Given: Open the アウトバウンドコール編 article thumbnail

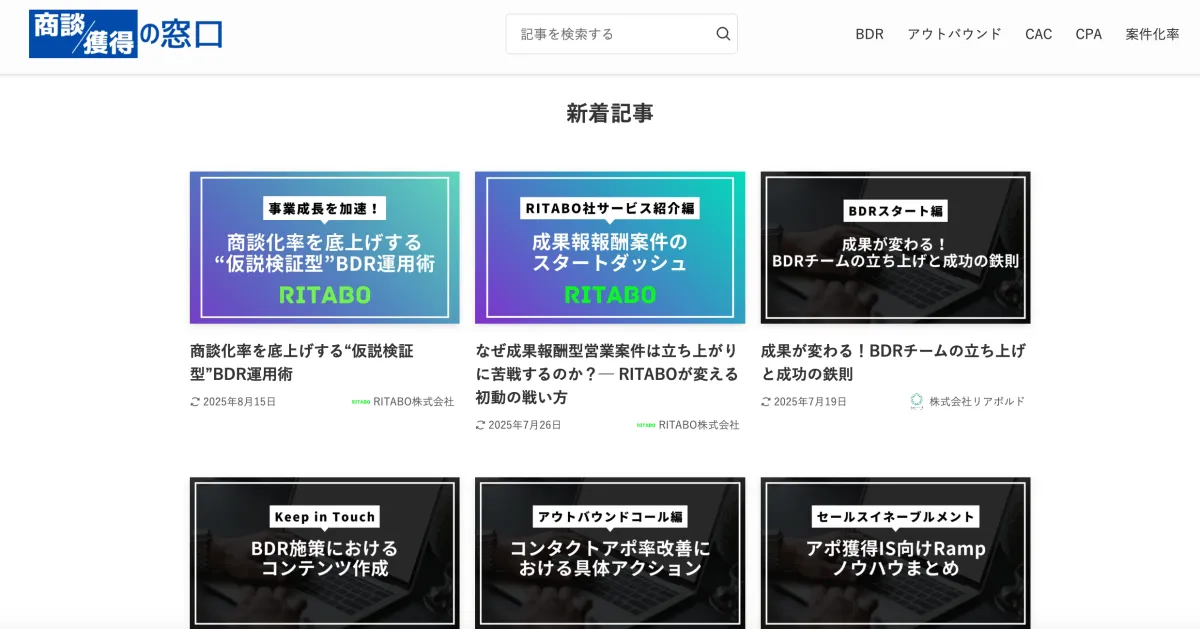Looking at the screenshot, I should [609, 553].
